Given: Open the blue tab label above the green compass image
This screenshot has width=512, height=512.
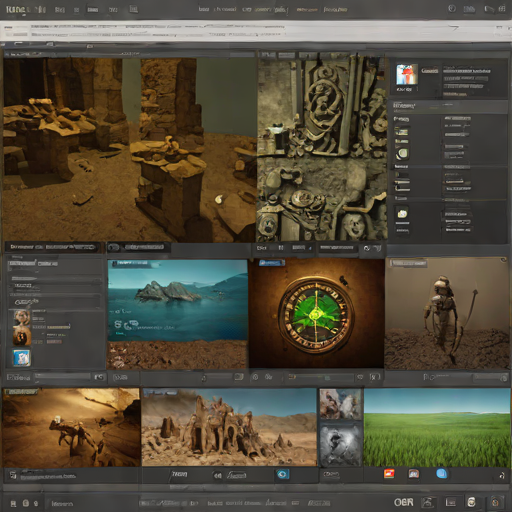Looking at the screenshot, I should (x=272, y=263).
